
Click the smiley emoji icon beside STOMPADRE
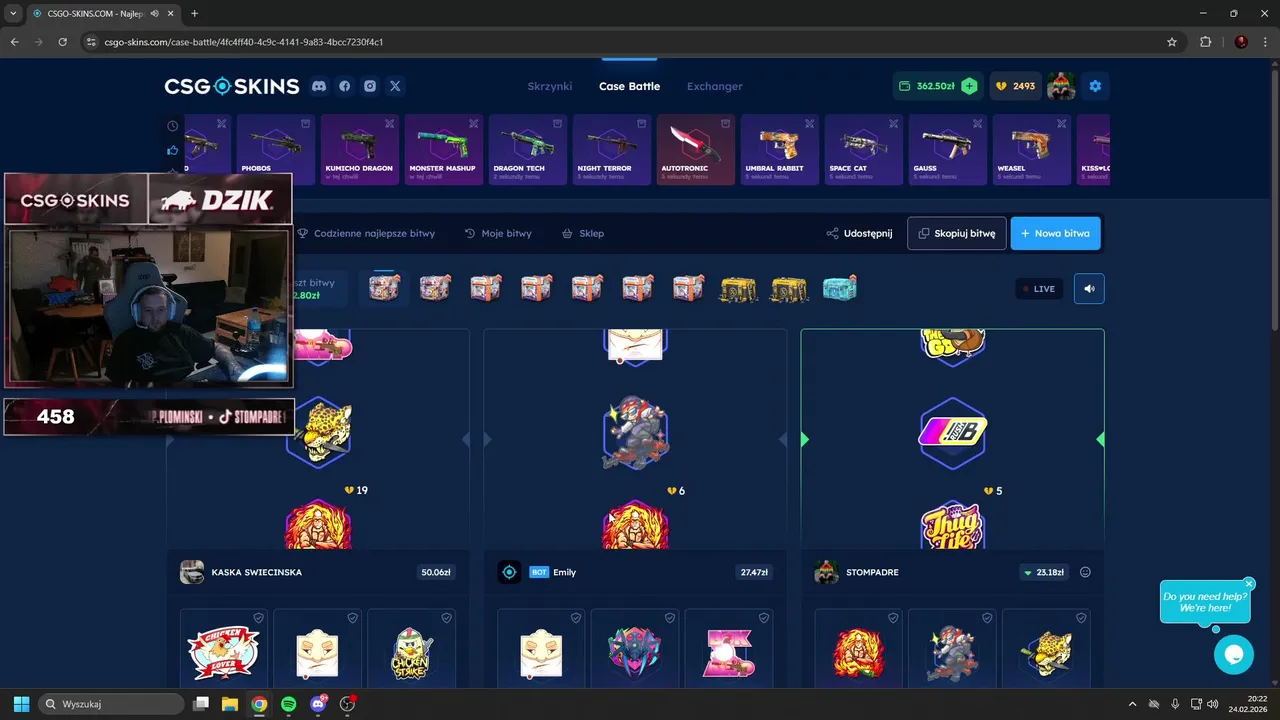click(1085, 572)
